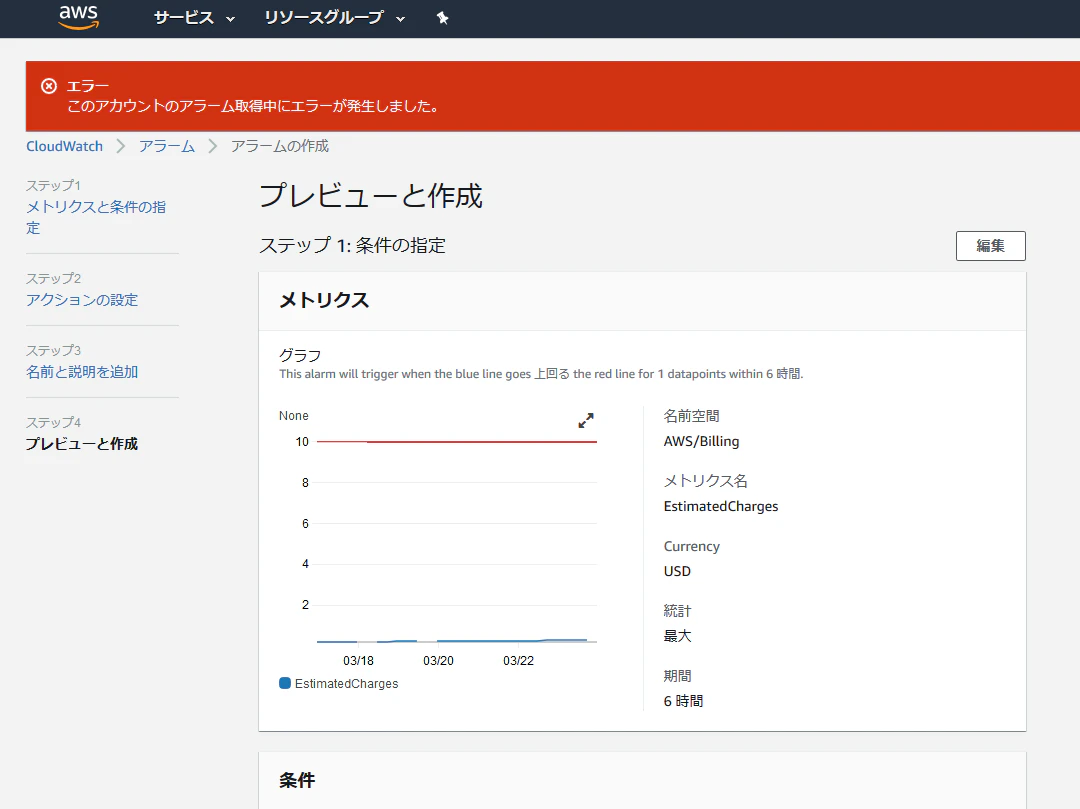Click the red threshold line at 10
The width and height of the screenshot is (1080, 809).
pyautogui.click(x=457, y=441)
